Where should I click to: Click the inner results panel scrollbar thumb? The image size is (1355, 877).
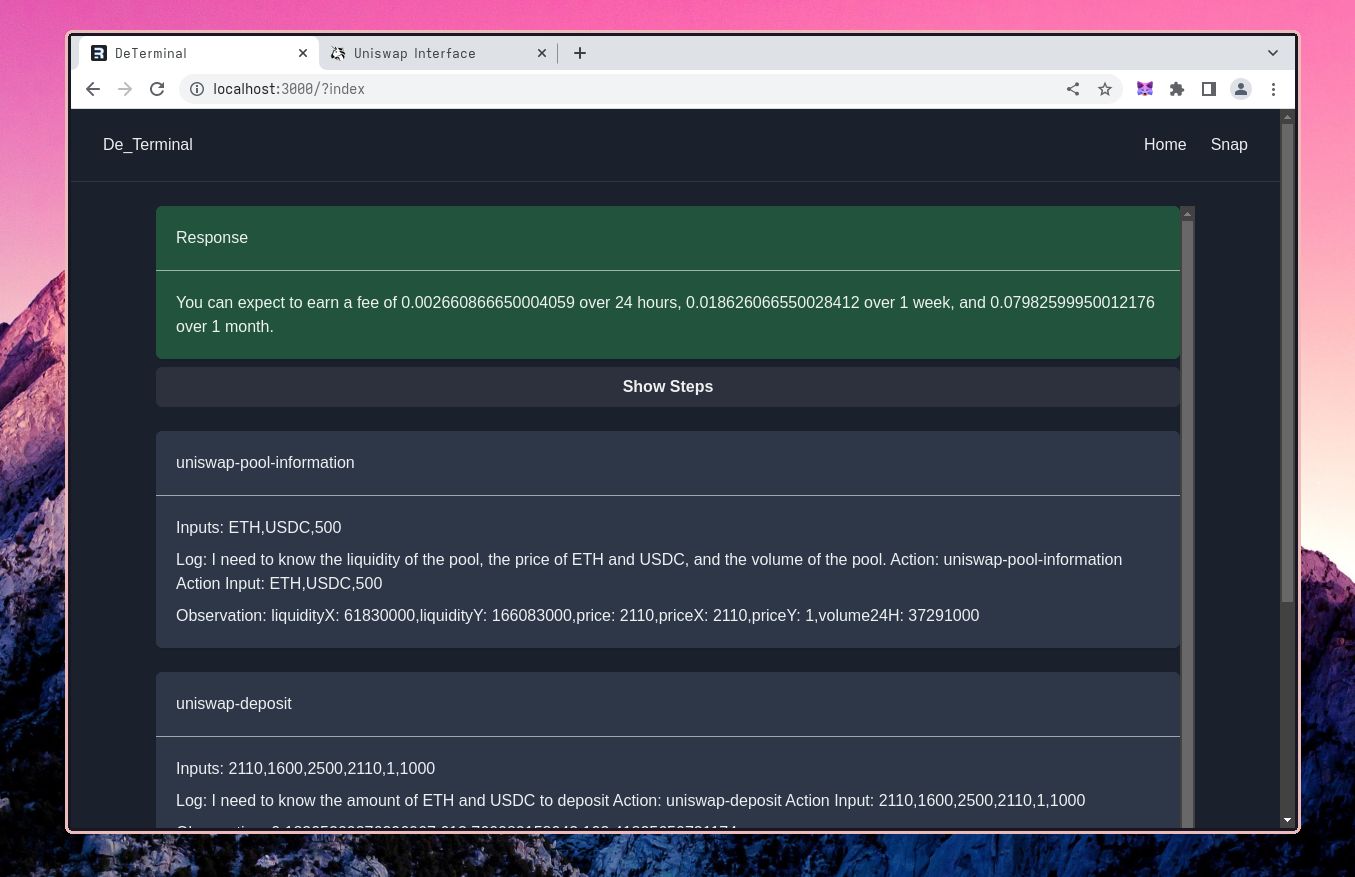click(1188, 525)
